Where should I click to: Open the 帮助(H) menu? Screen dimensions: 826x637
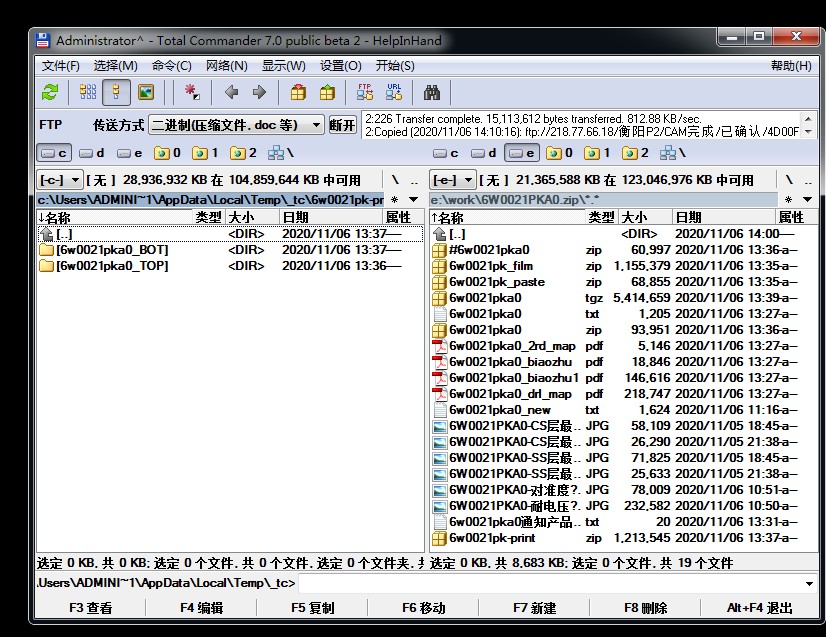[x=791, y=66]
